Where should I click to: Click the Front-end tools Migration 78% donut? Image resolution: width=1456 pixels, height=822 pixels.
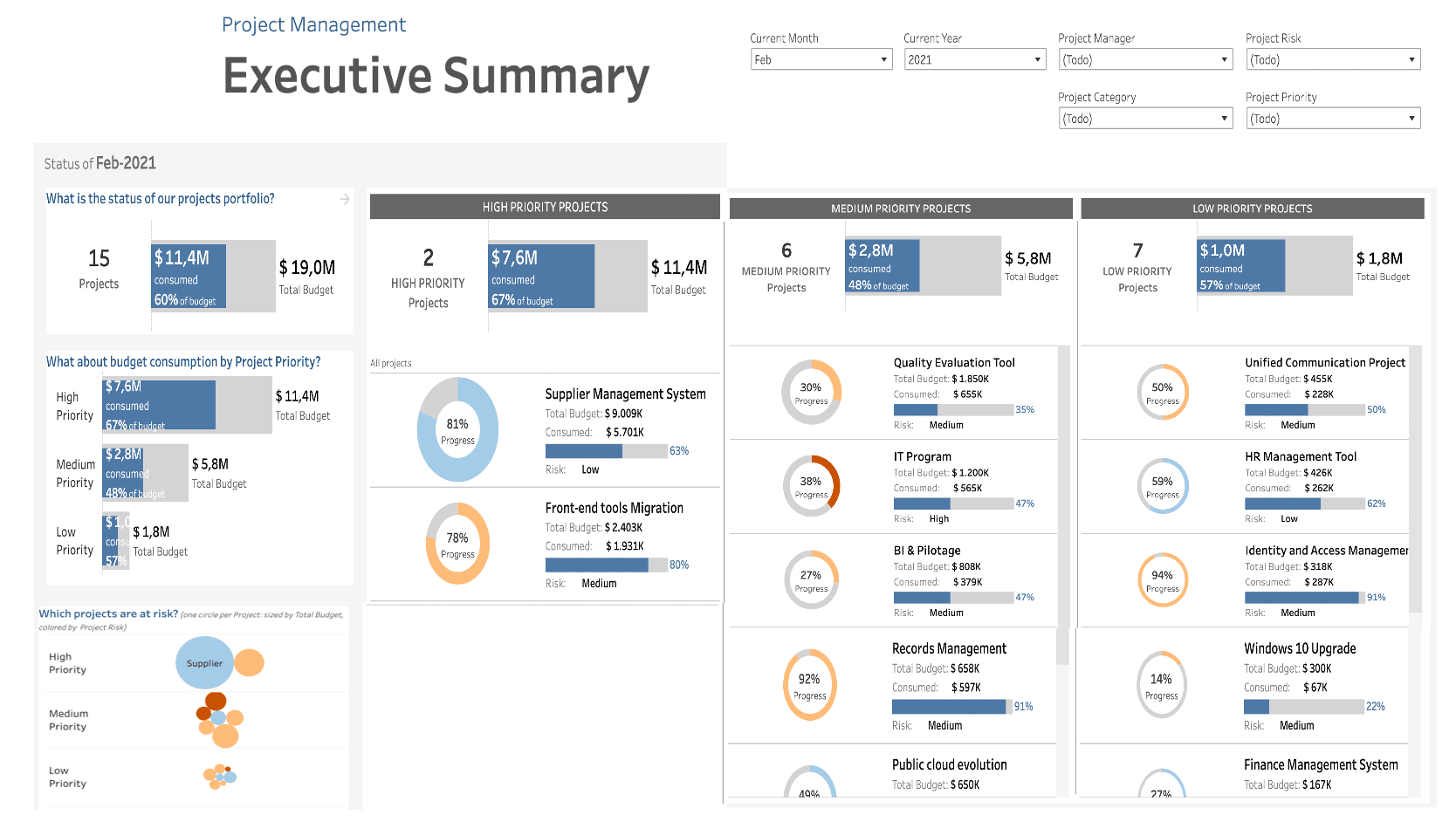(x=457, y=544)
